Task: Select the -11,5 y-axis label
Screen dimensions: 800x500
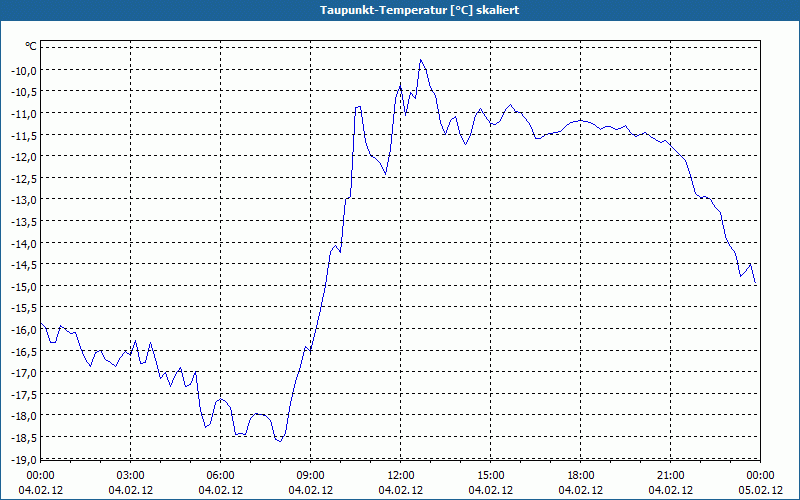Action: (x=23, y=135)
